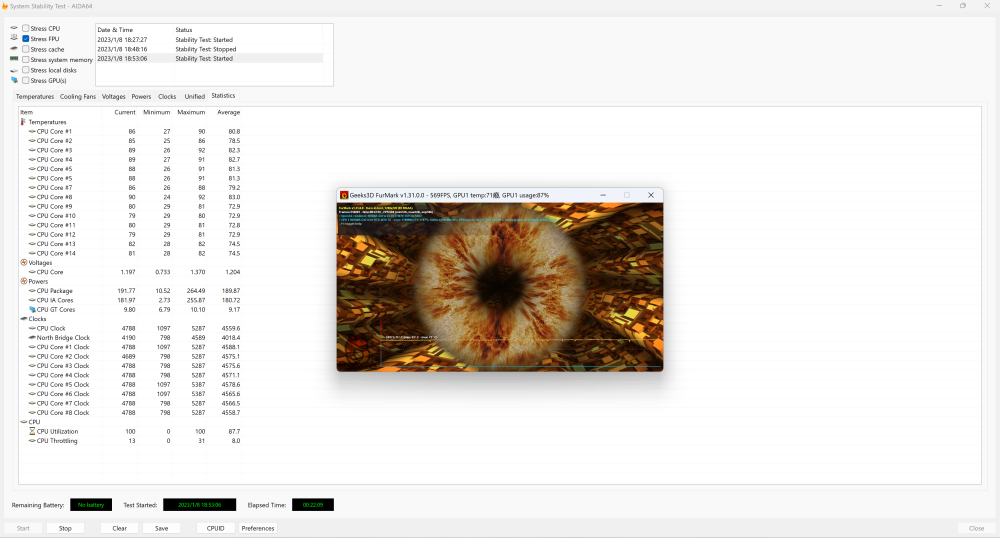
Task: Click the disk icon beside Stress local disks
Action: click(x=14, y=70)
